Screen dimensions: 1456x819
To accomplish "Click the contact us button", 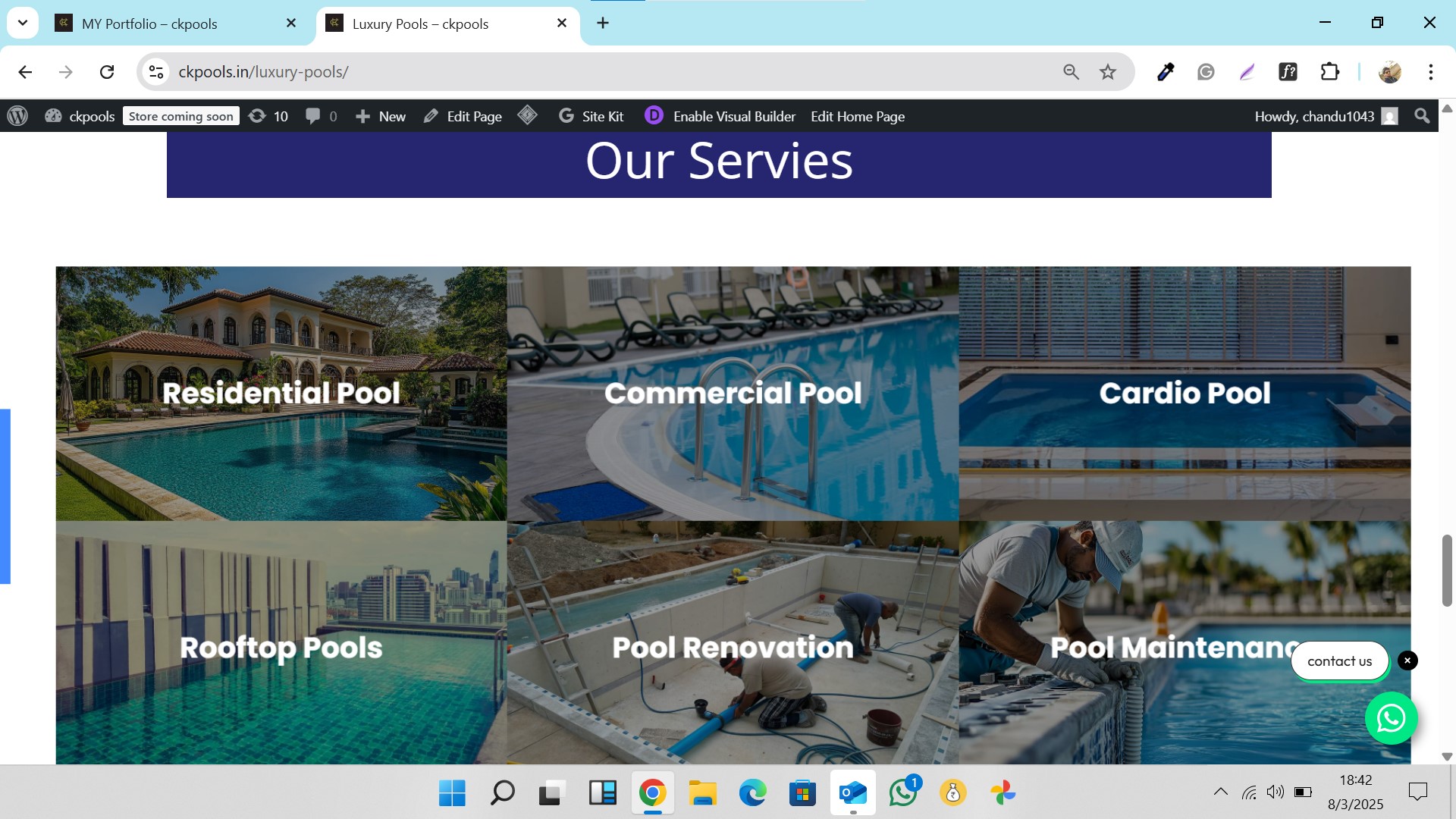I will (1339, 661).
